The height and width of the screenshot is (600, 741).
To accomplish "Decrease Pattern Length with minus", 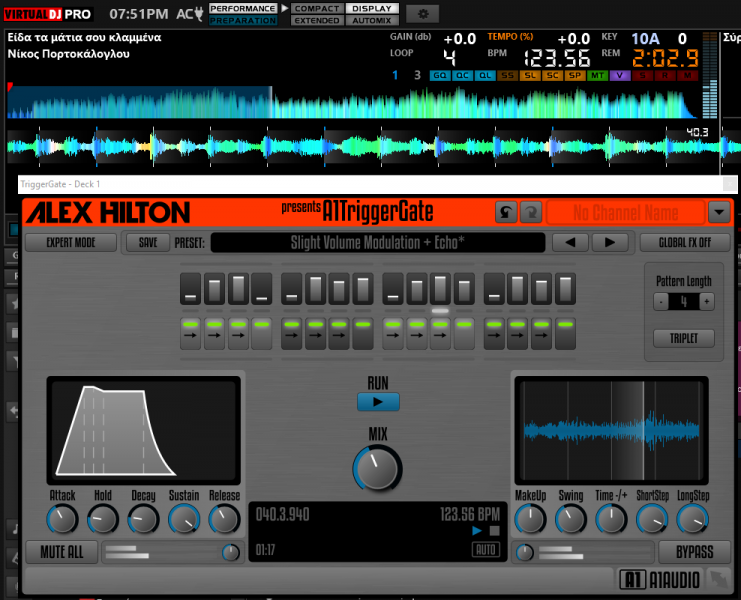I will click(x=661, y=301).
